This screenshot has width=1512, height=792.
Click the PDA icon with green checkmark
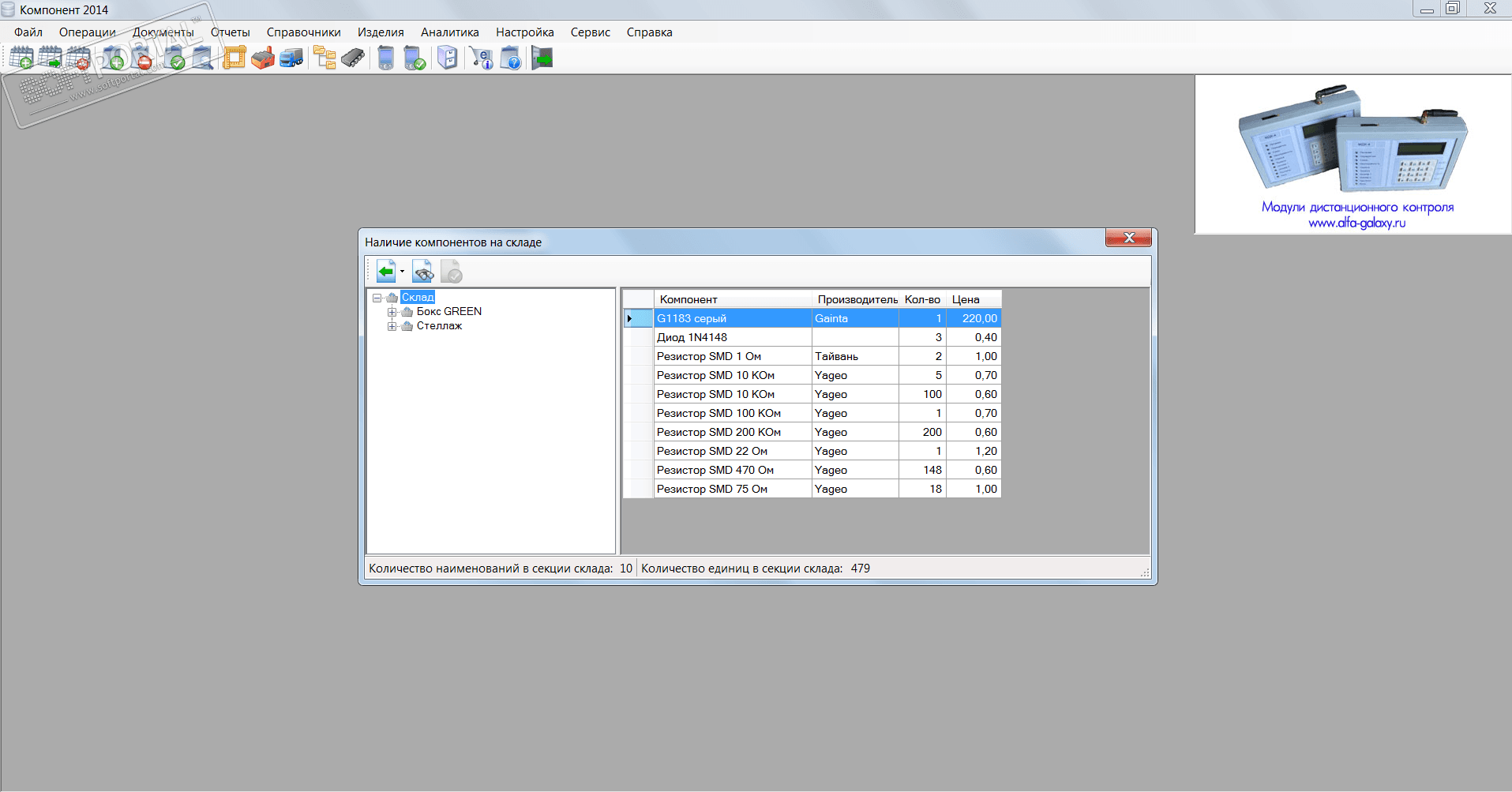pos(415,58)
